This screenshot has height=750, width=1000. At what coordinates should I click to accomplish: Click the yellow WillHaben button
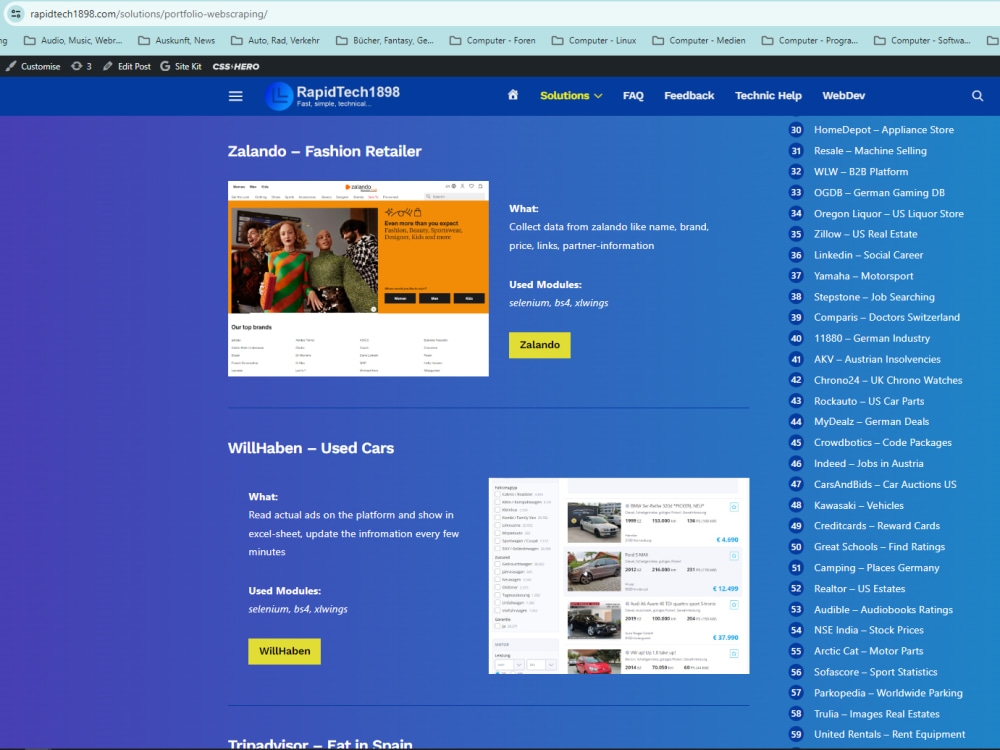[284, 651]
